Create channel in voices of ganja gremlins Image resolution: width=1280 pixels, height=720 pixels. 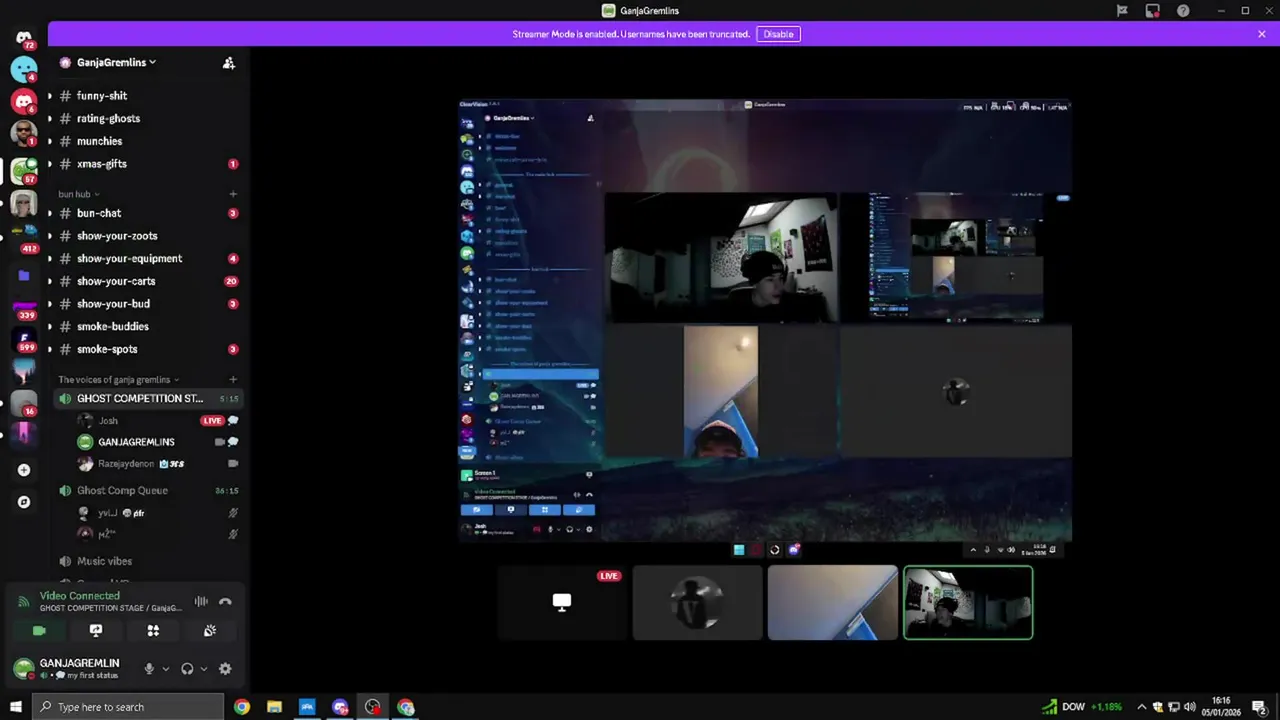233,380
